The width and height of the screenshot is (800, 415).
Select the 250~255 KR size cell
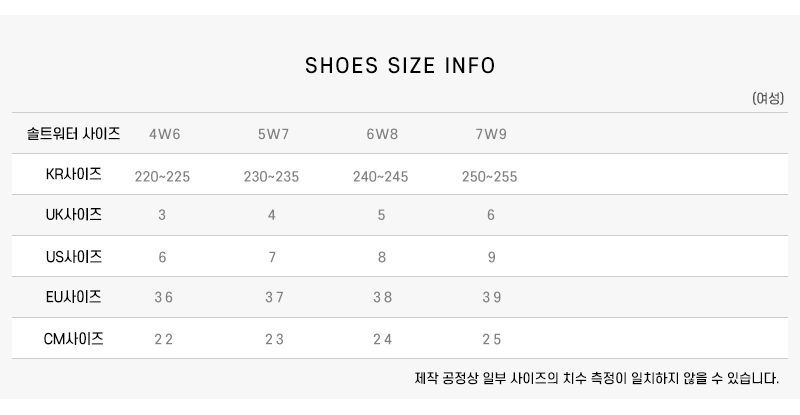pyautogui.click(x=490, y=177)
